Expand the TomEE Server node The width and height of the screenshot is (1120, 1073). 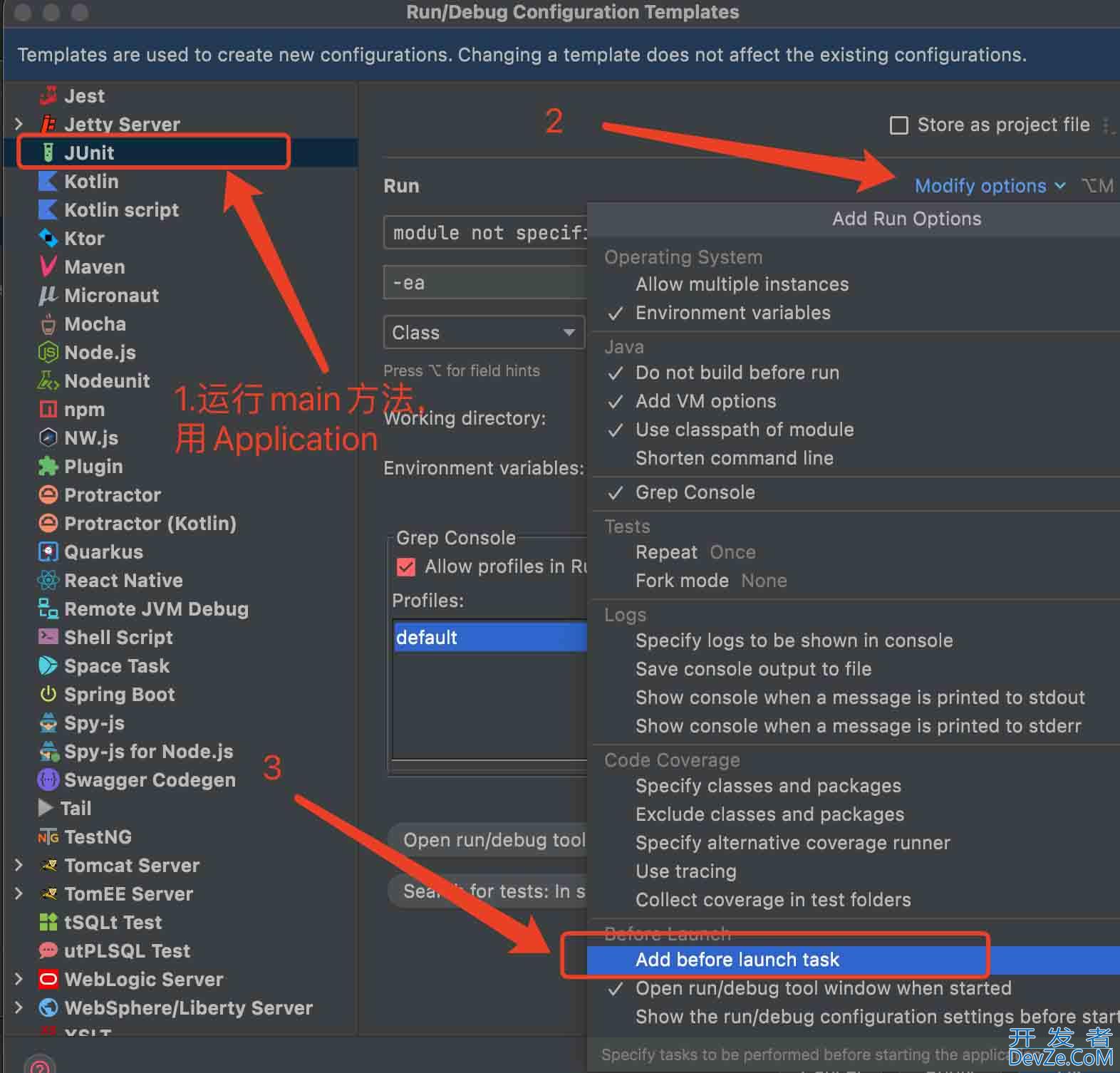click(19, 893)
